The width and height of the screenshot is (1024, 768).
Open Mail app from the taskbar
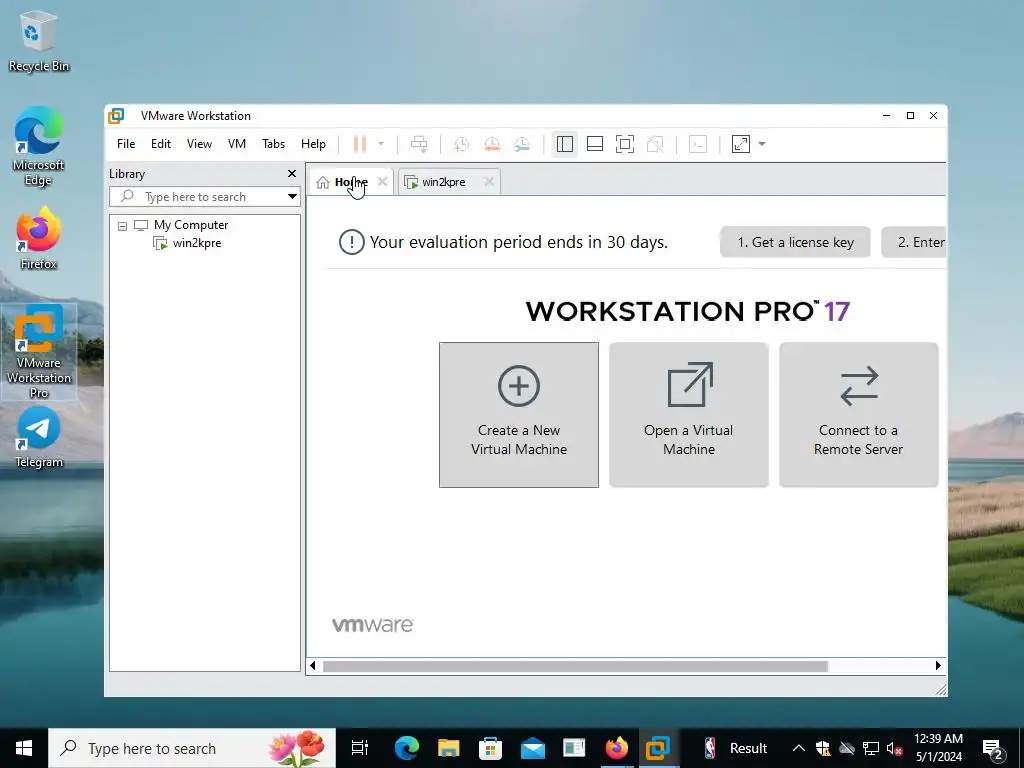pos(533,748)
